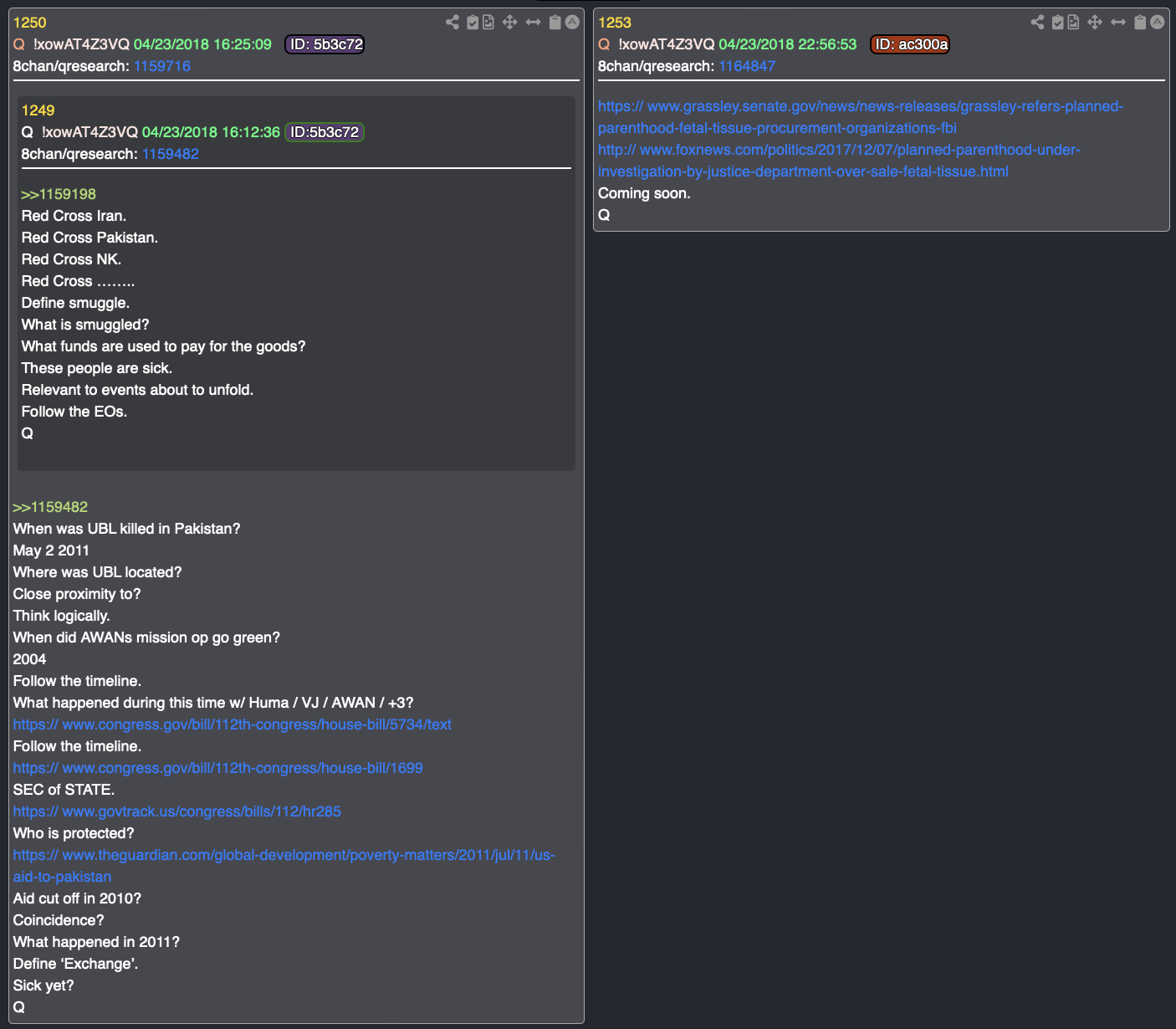Click the line 'When was UBL killed in Pakistan?'
The image size is (1176, 1029).
(127, 529)
